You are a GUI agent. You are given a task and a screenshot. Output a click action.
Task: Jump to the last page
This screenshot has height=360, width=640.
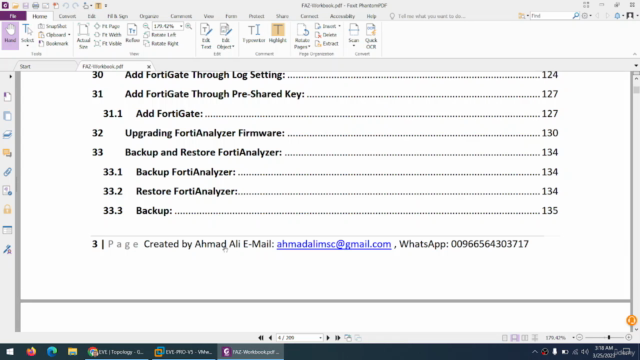coord(338,338)
